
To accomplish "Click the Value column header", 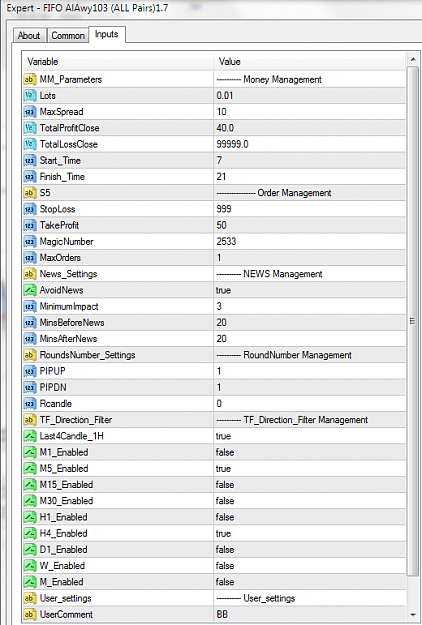I will 310,62.
